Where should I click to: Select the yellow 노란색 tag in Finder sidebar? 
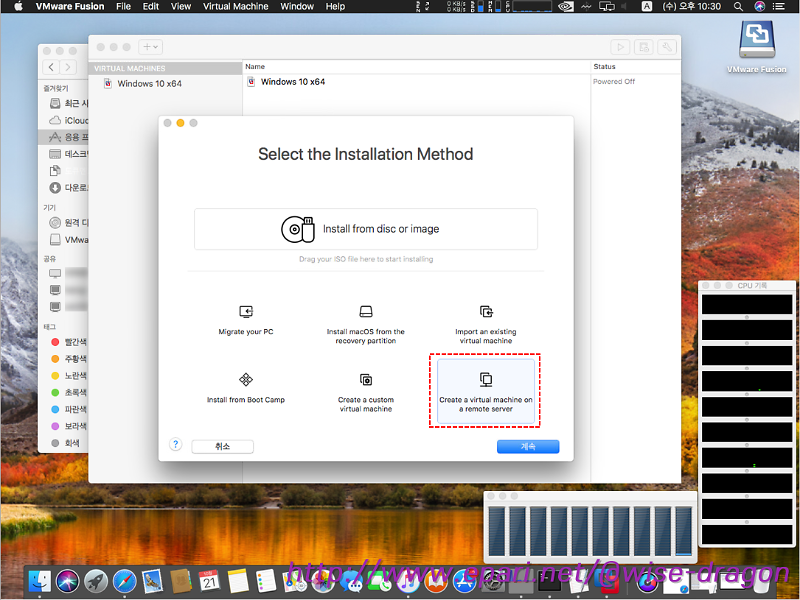pyautogui.click(x=69, y=376)
